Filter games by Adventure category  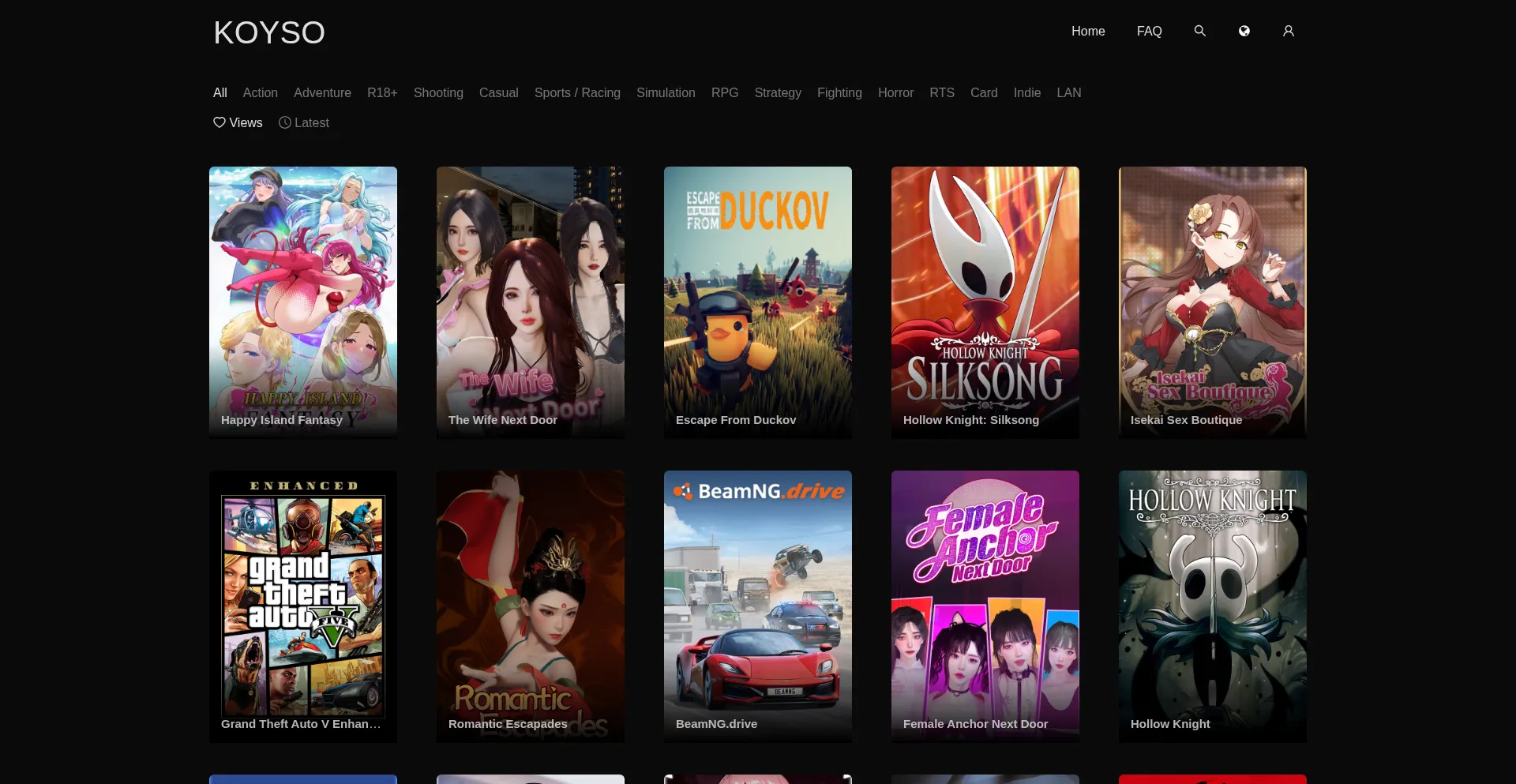pos(322,92)
